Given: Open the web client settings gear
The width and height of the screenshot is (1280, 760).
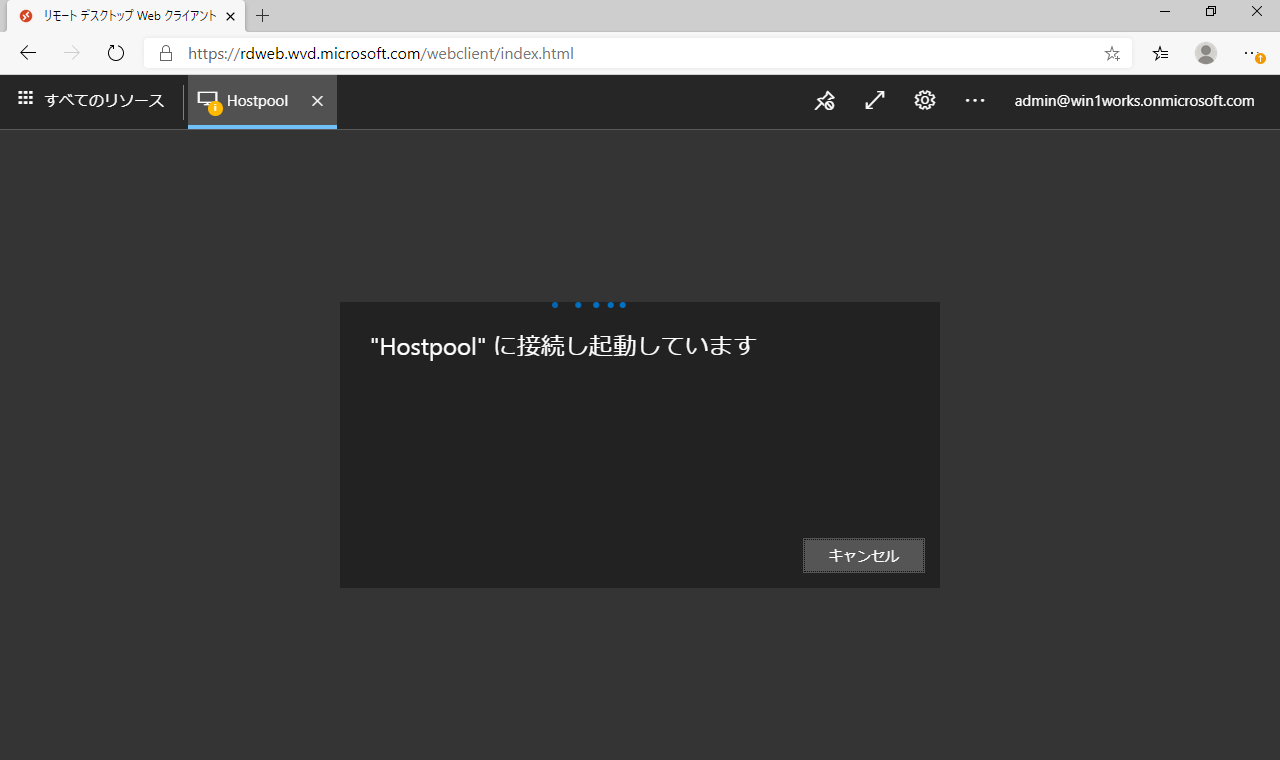Looking at the screenshot, I should (x=925, y=101).
